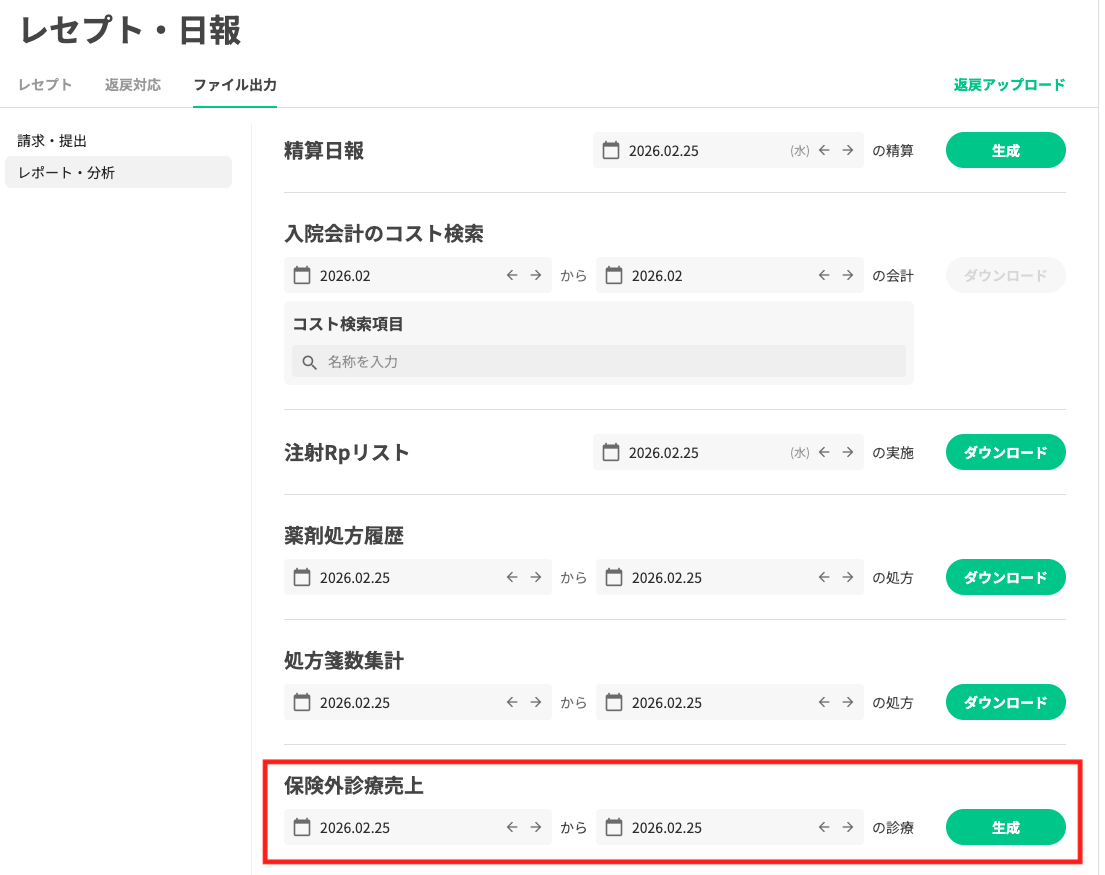Click calendar icon in 精算日報 date field
Image resolution: width=1105 pixels, height=875 pixels.
pyautogui.click(x=611, y=151)
